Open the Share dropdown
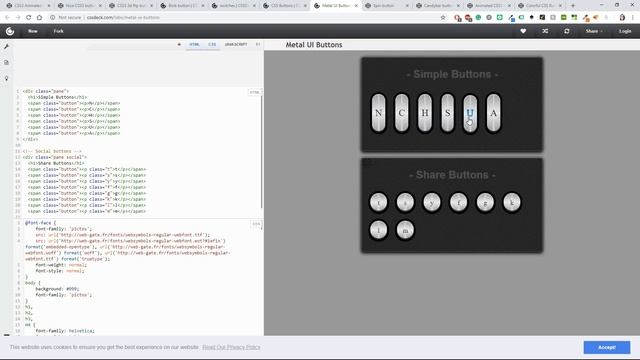This screenshot has width=640, height=360. coord(594,31)
